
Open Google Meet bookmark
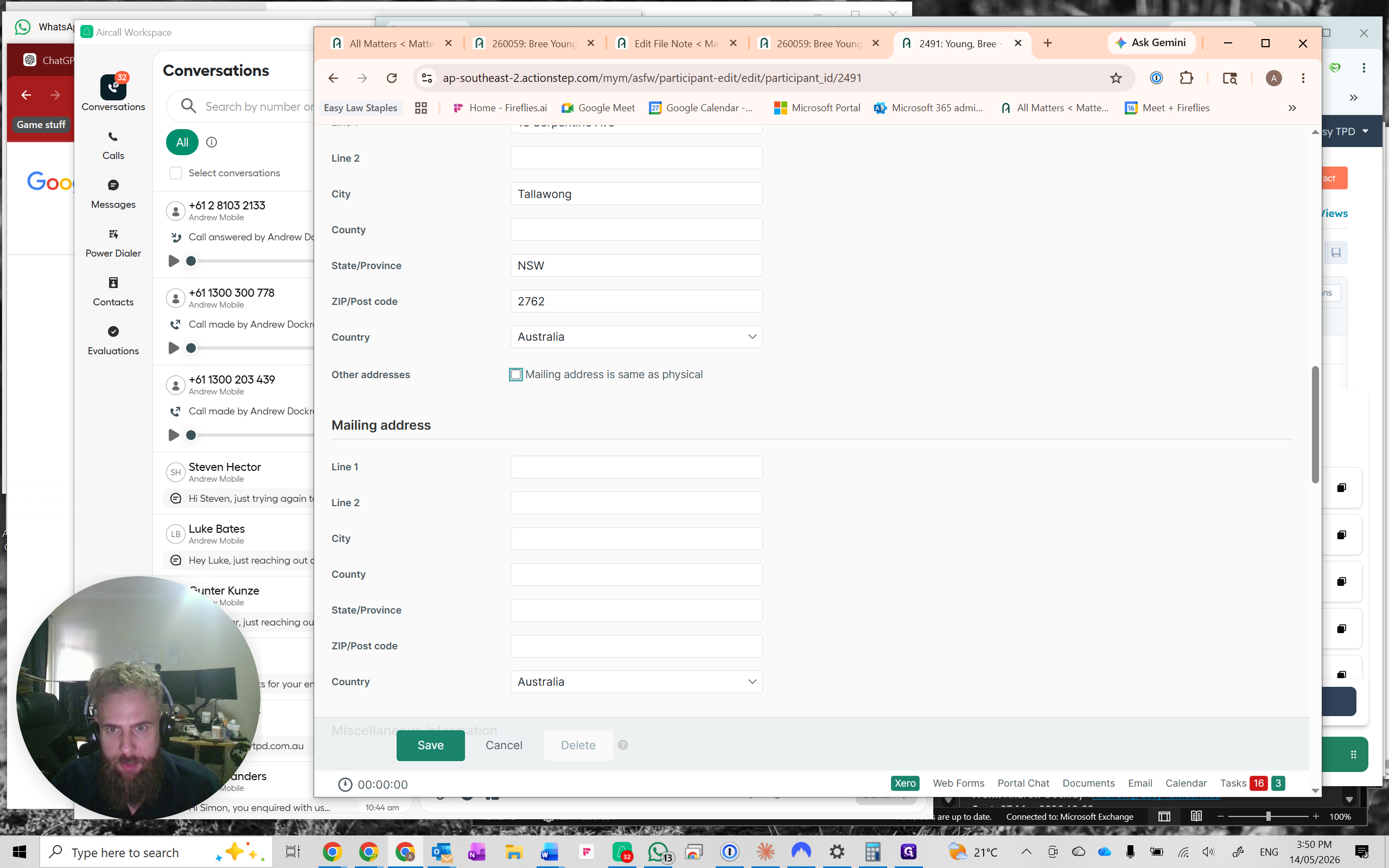[598, 108]
